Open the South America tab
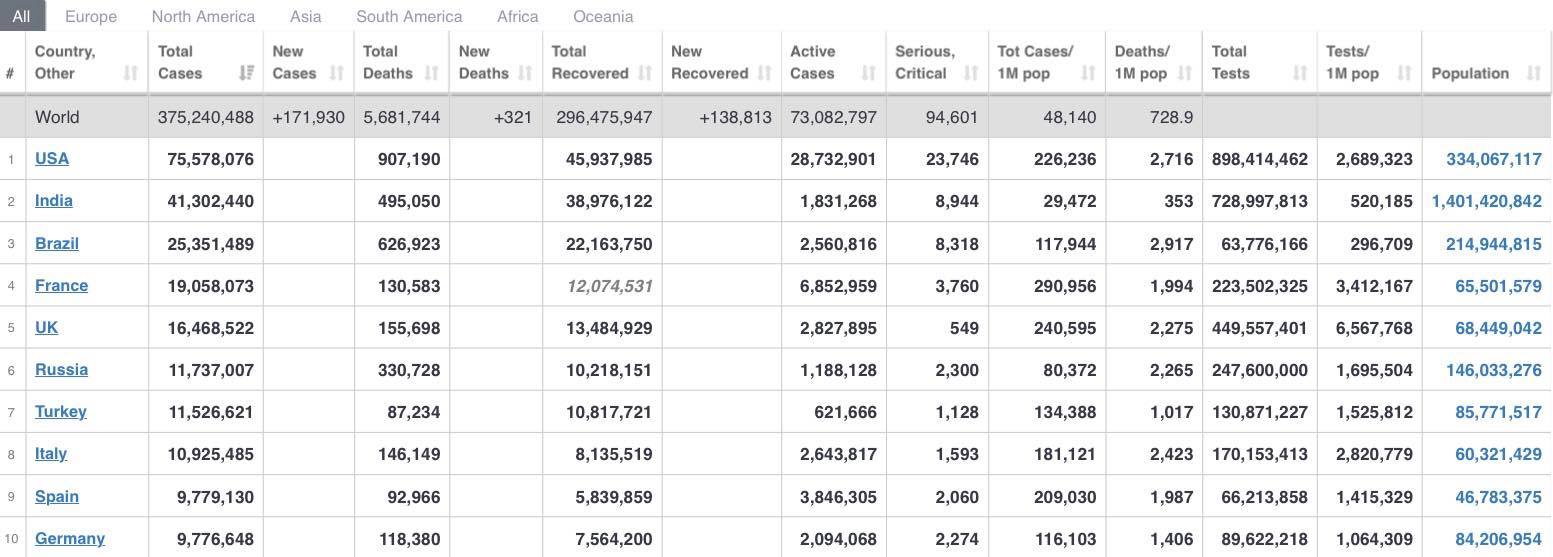Screen dimensions: 1553x557 [409, 16]
